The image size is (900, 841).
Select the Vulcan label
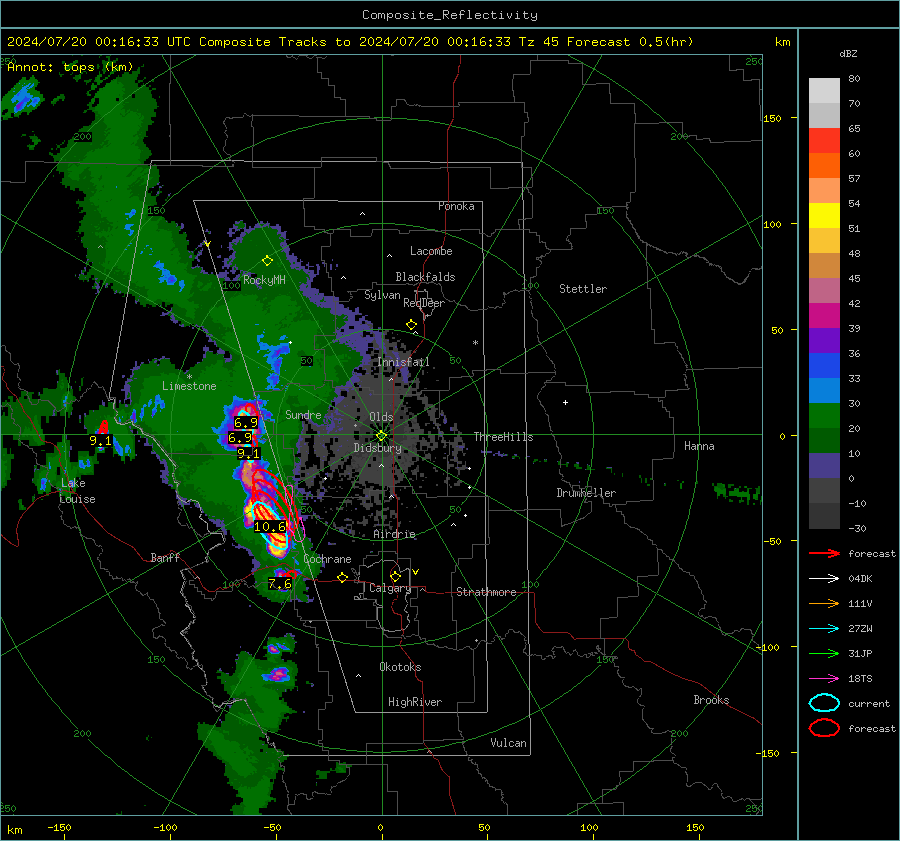[509, 743]
